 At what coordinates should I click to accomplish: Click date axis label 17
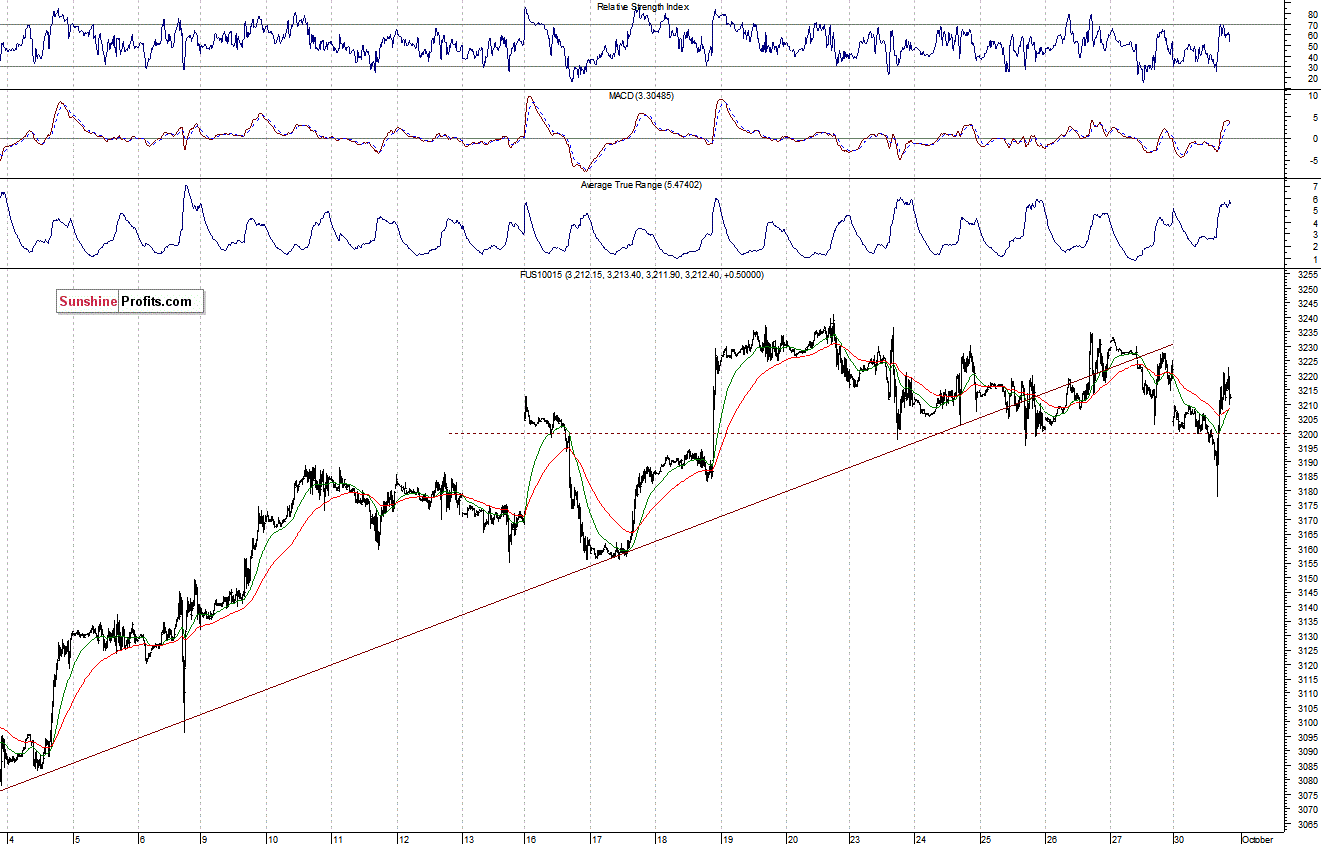click(x=597, y=839)
